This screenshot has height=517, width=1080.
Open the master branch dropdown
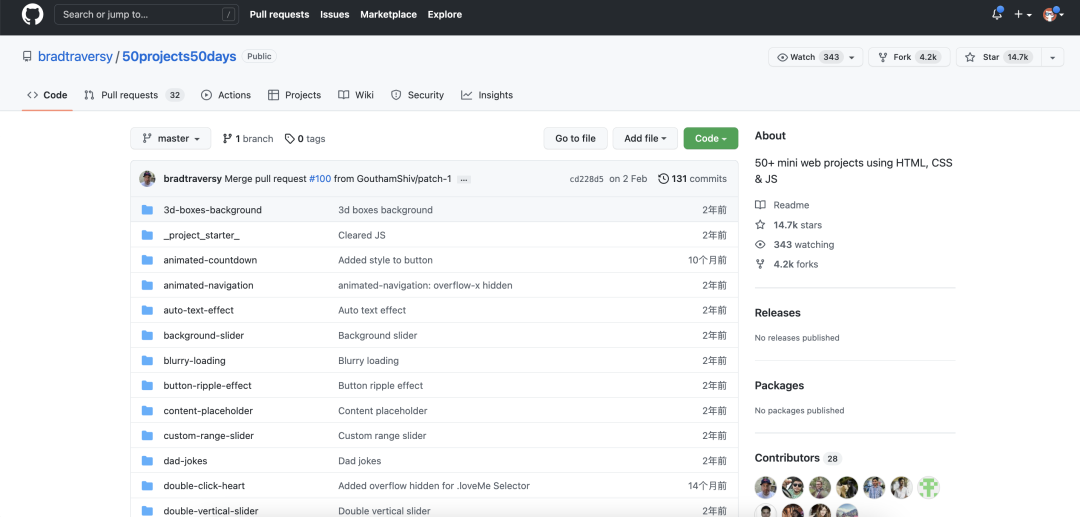(x=170, y=138)
